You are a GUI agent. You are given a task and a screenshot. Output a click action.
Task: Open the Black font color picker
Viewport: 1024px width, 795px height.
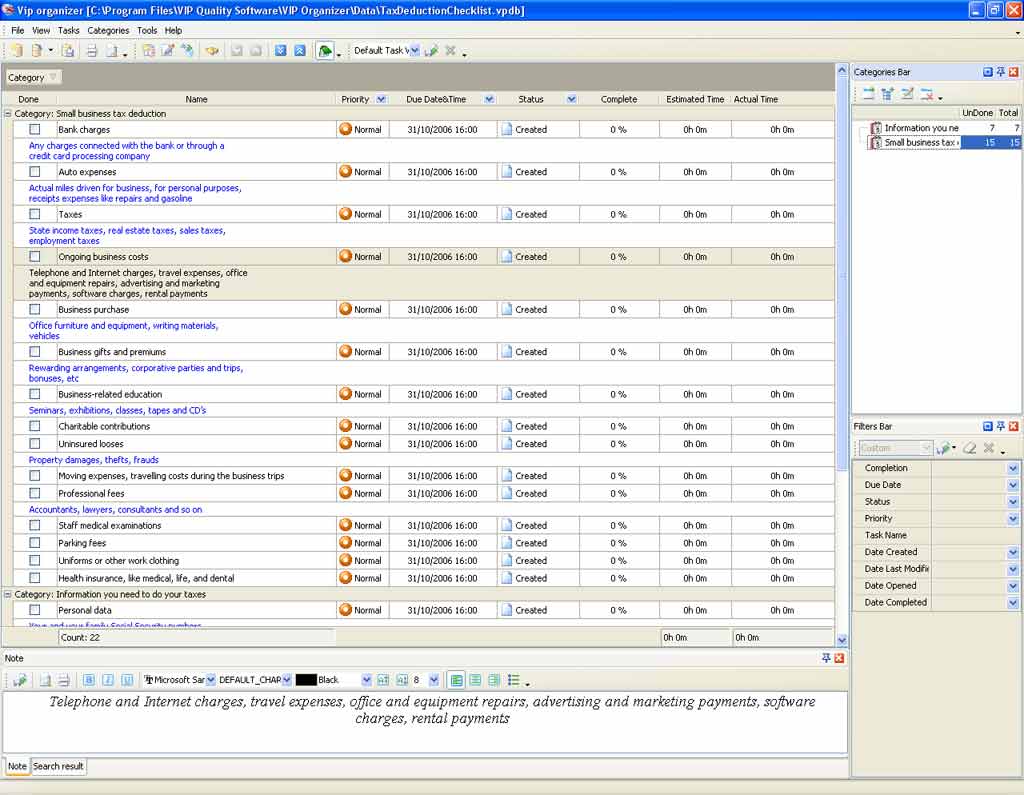[x=366, y=680]
